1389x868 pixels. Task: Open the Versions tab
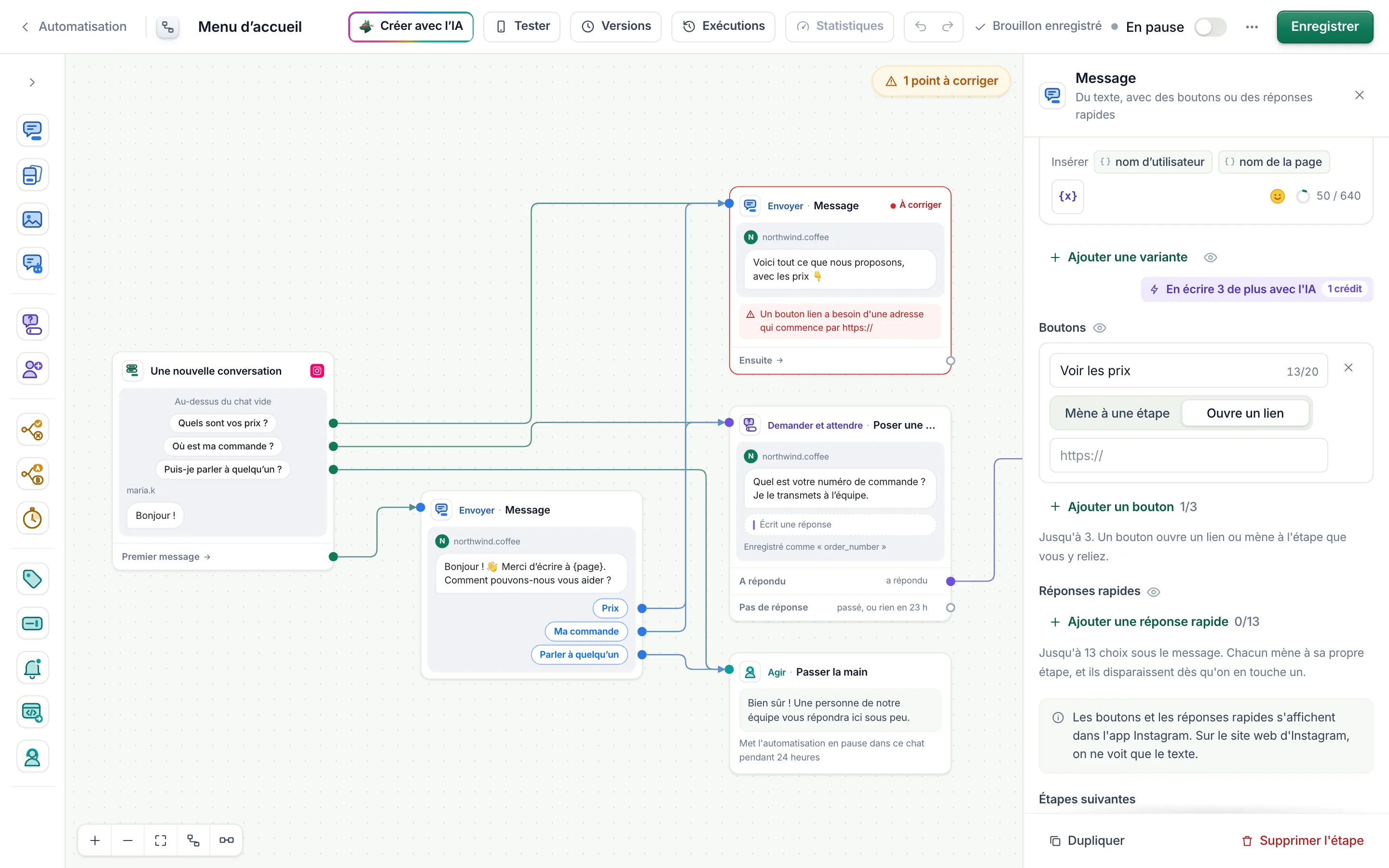(615, 27)
